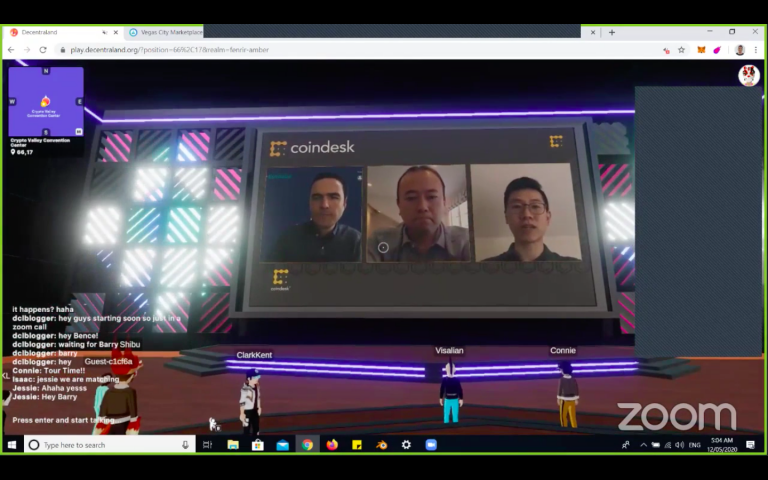The height and width of the screenshot is (480, 768).
Task: Go back using the browser back arrow
Action: [11, 50]
